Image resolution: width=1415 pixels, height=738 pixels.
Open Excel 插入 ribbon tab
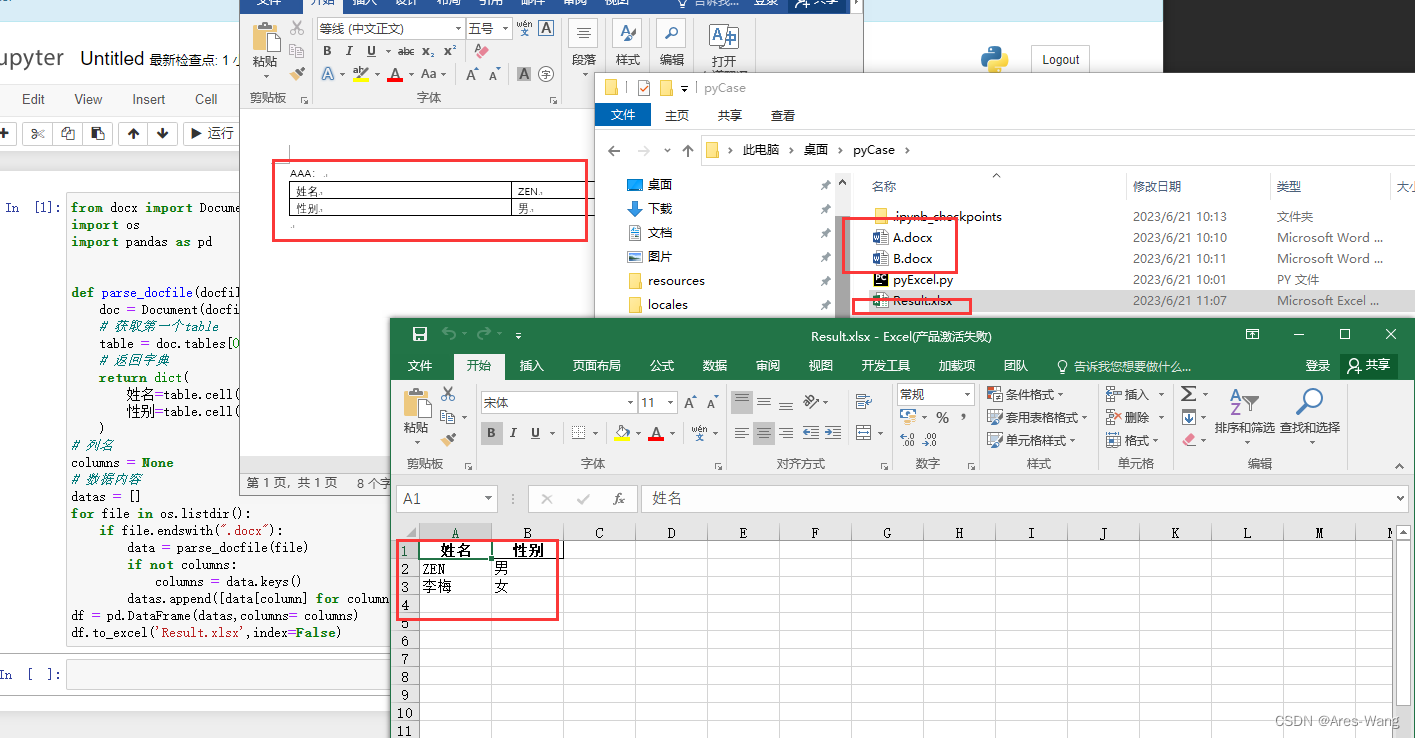pos(532,366)
